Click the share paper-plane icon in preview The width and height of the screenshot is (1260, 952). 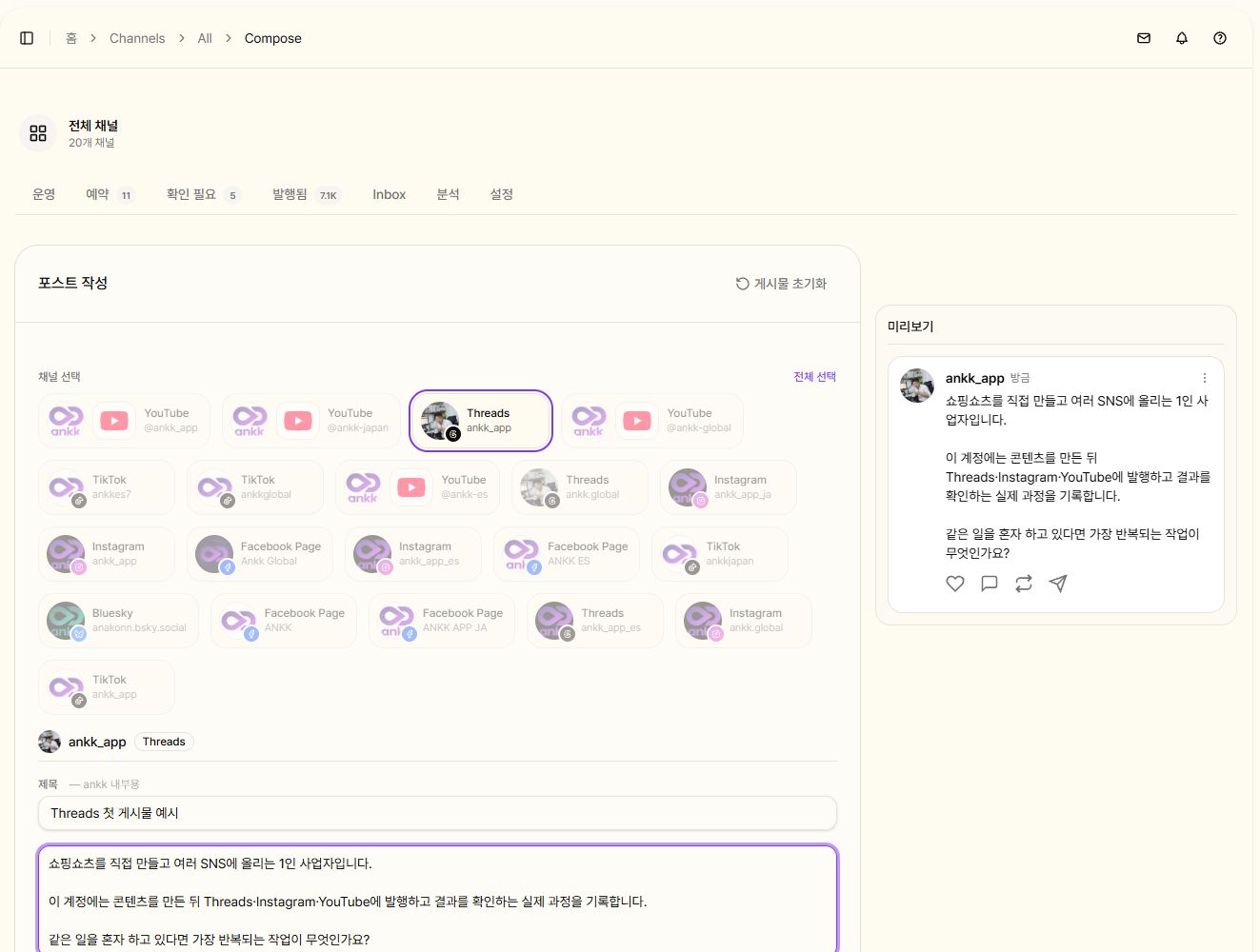[1058, 584]
